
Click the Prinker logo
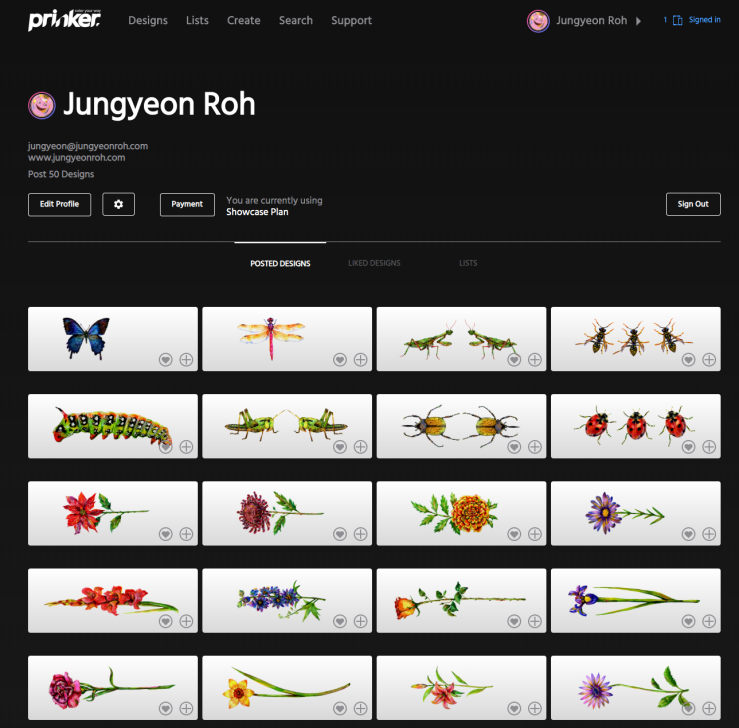point(64,20)
